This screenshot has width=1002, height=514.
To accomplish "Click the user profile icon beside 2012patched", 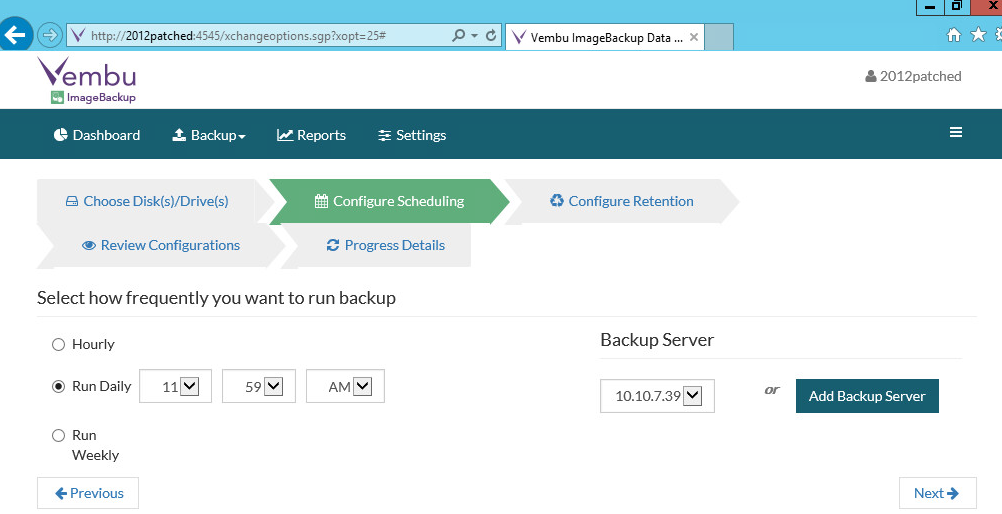I will pos(870,77).
